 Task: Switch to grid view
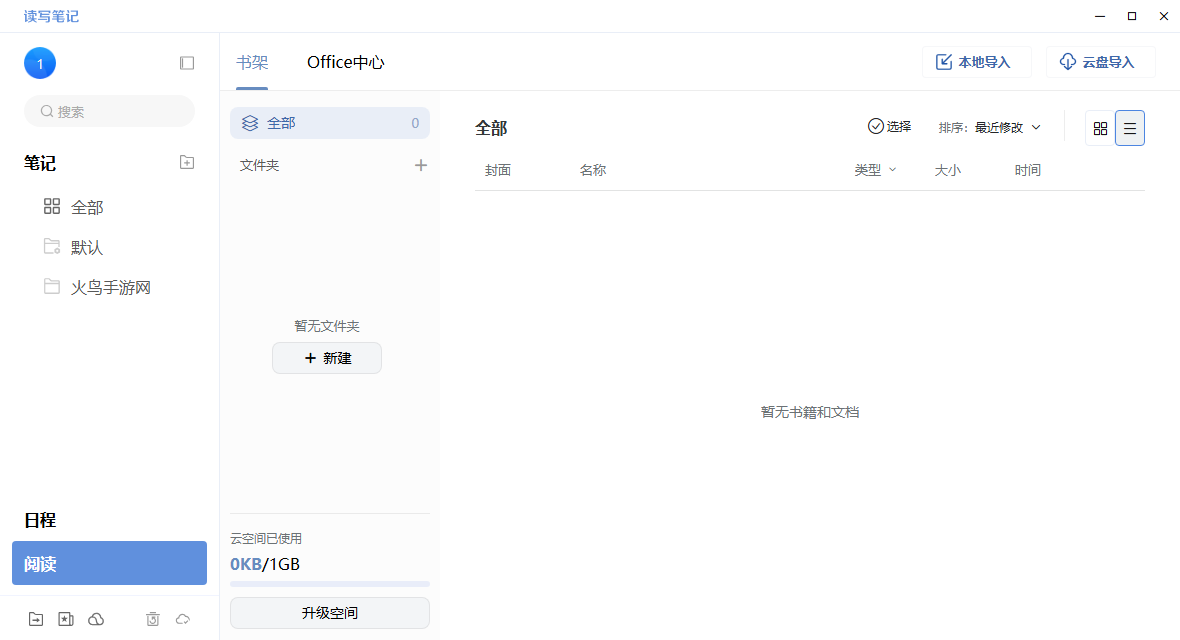[x=1100, y=128]
